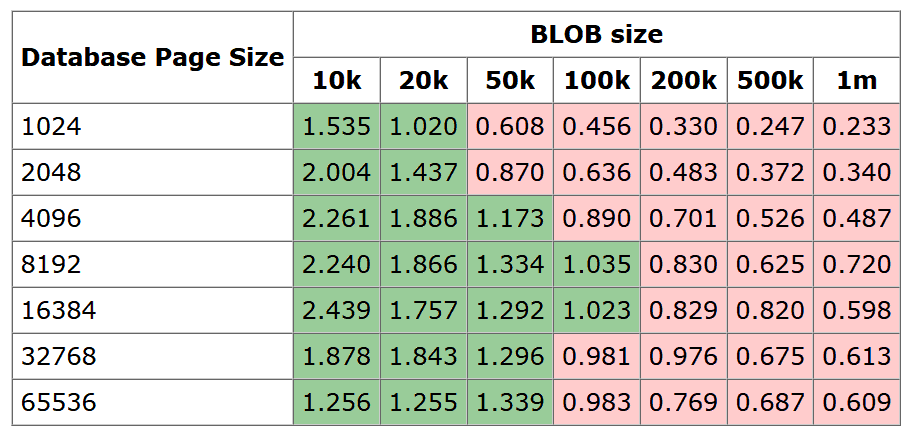The image size is (915, 433).
Task: Click the BLOB size column header
Action: 596,35
